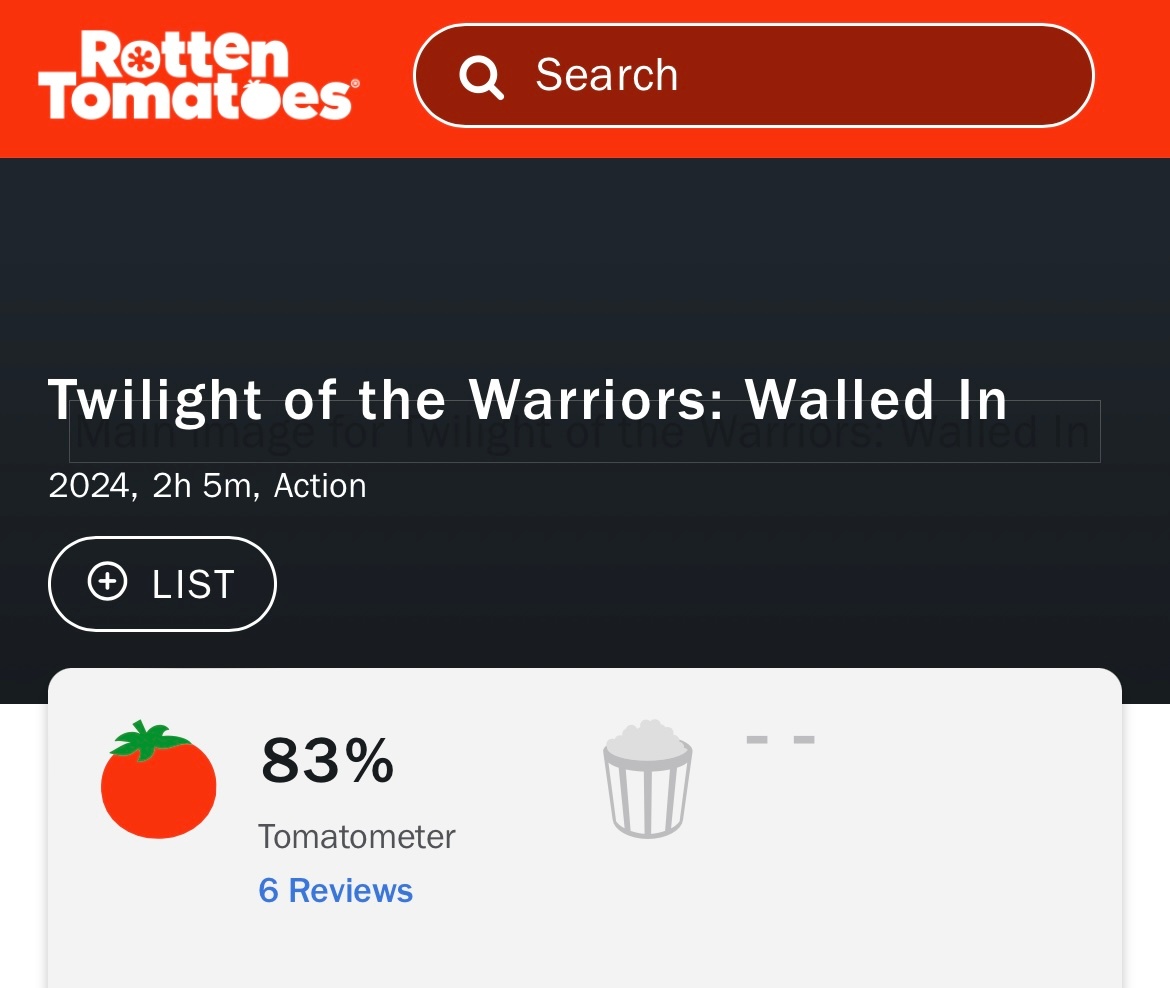Screen dimensions: 1170x988
Task: Click the broken main image placeholder
Action: pos(584,431)
